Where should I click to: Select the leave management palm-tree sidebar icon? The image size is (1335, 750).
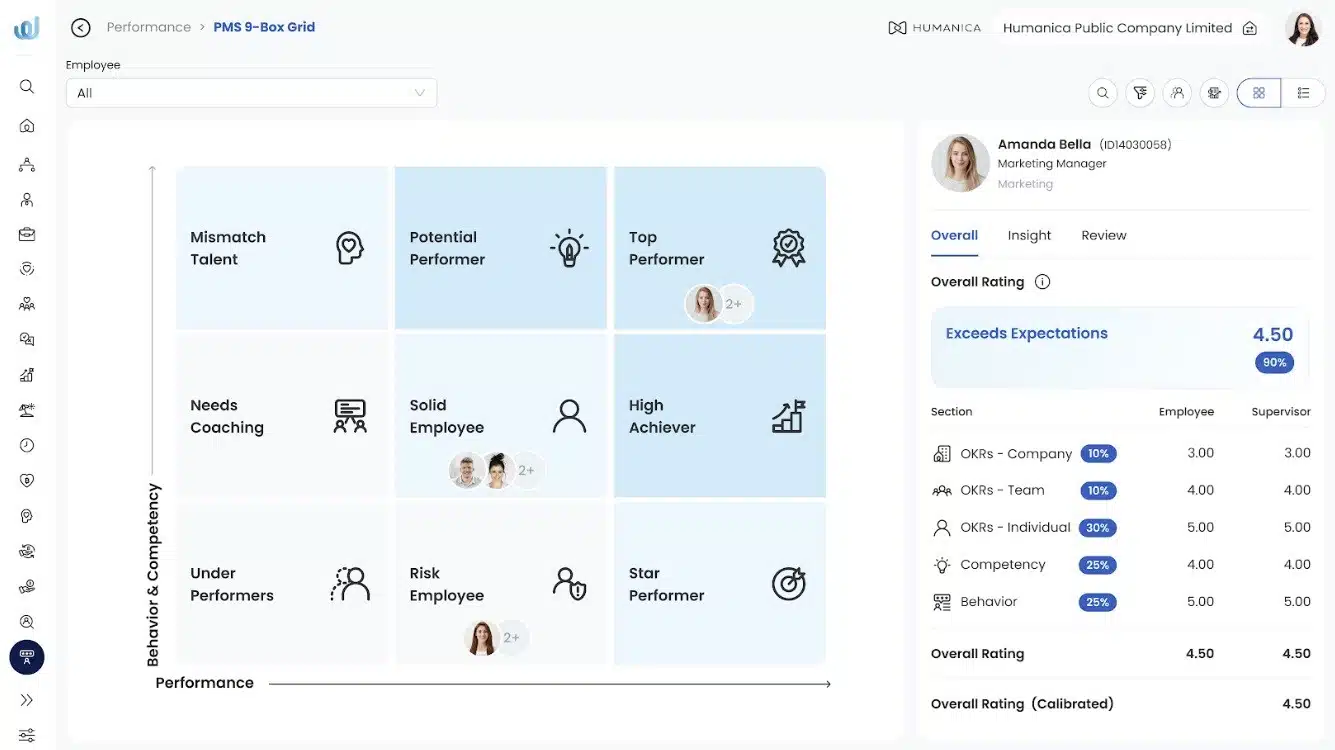click(x=27, y=410)
